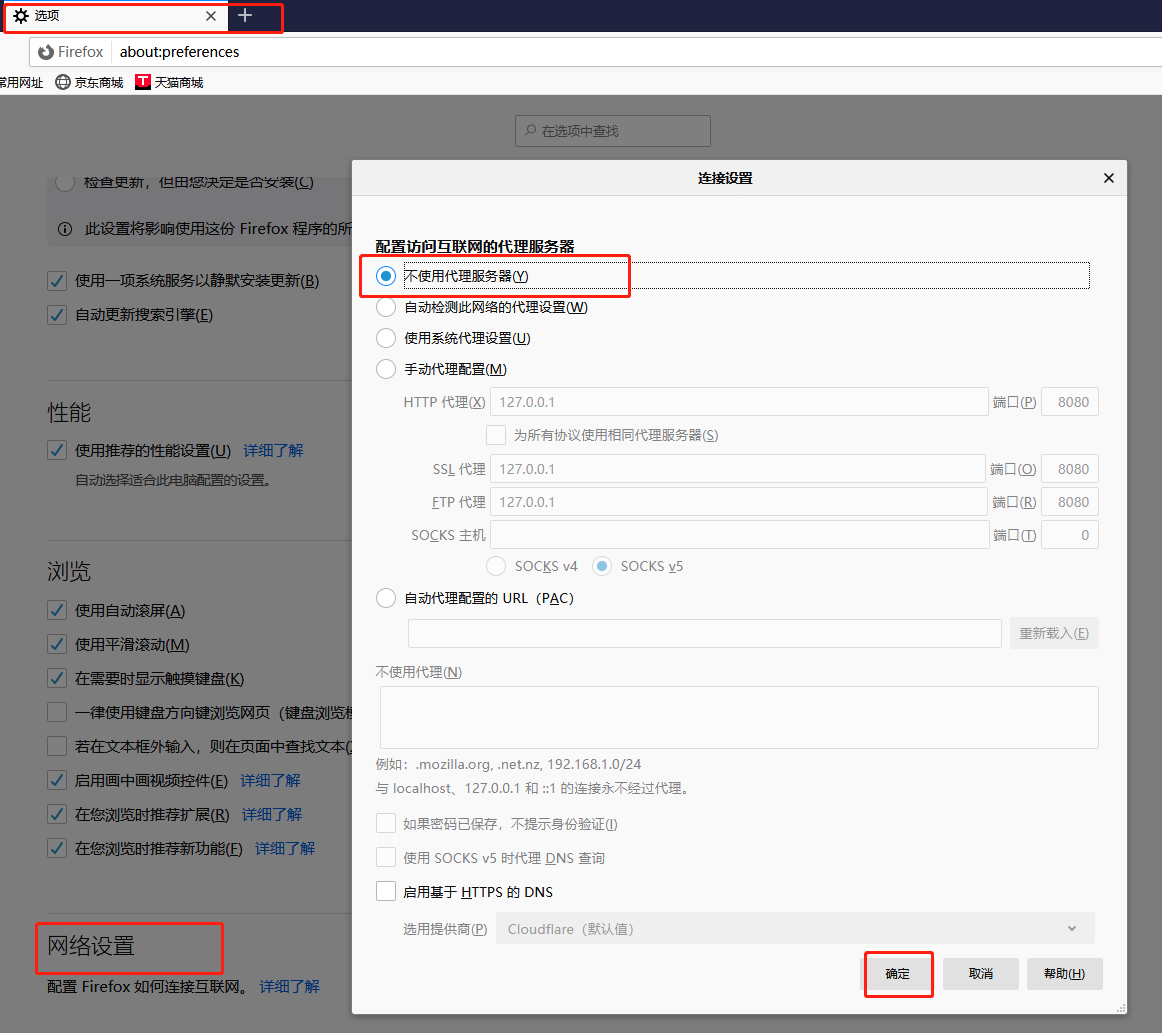Select 检查更新，但由您决定是否安装 radio
This screenshot has height=1033, width=1162.
[65, 182]
